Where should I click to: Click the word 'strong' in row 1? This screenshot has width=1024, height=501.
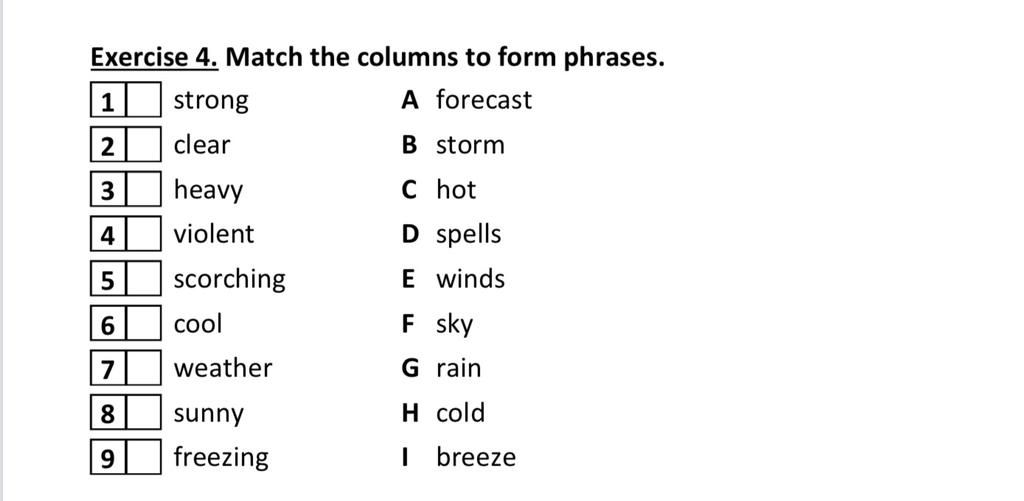click(211, 101)
